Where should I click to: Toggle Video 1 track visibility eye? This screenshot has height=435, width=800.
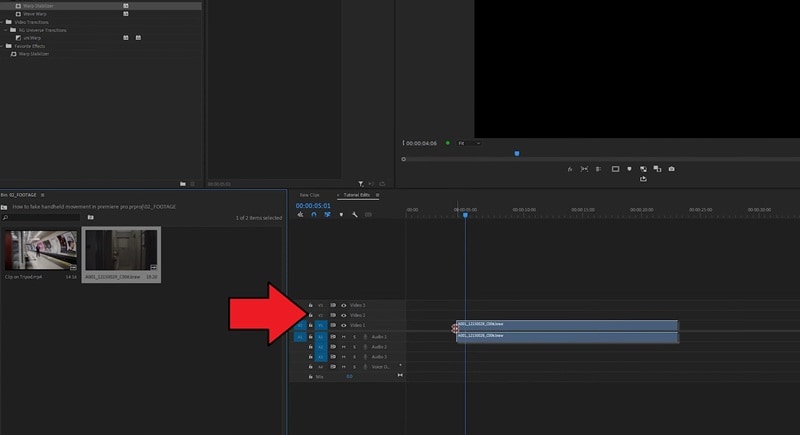click(343, 325)
